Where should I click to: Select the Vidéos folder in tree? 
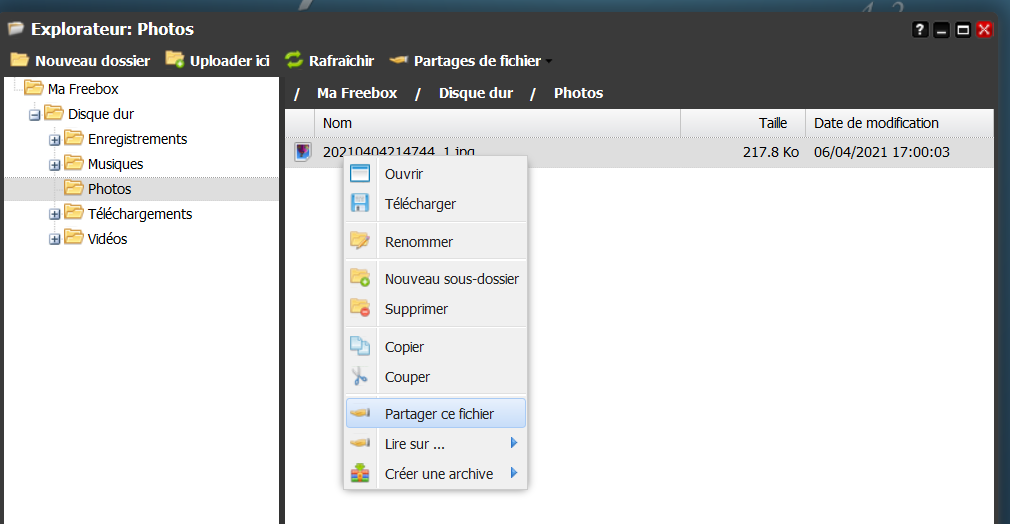click(107, 239)
